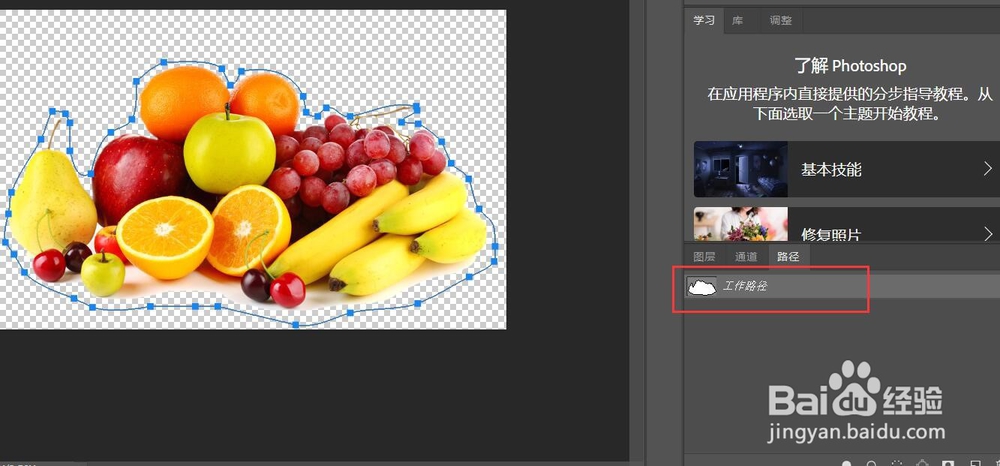Select the 工作路径 path entry
Screen dimensions: 1000x466
(x=842, y=286)
